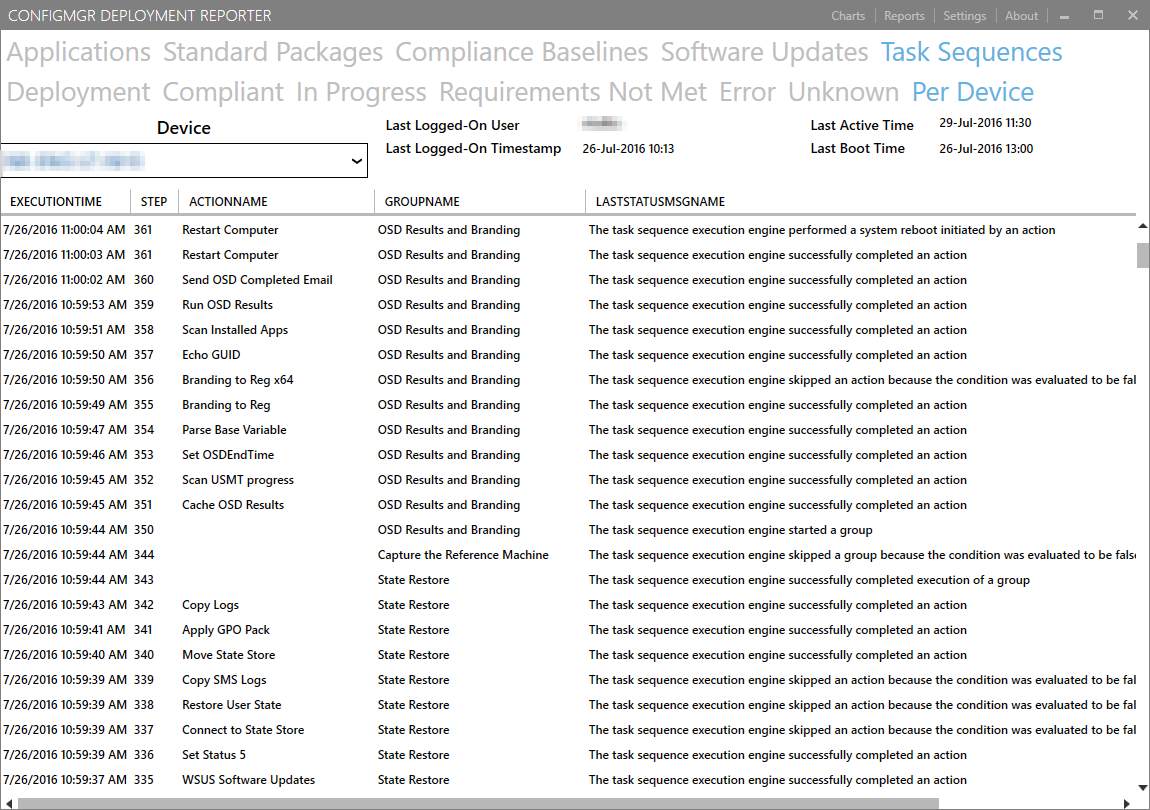1150x810 pixels.
Task: Show the Error sub-tab
Action: [x=747, y=92]
